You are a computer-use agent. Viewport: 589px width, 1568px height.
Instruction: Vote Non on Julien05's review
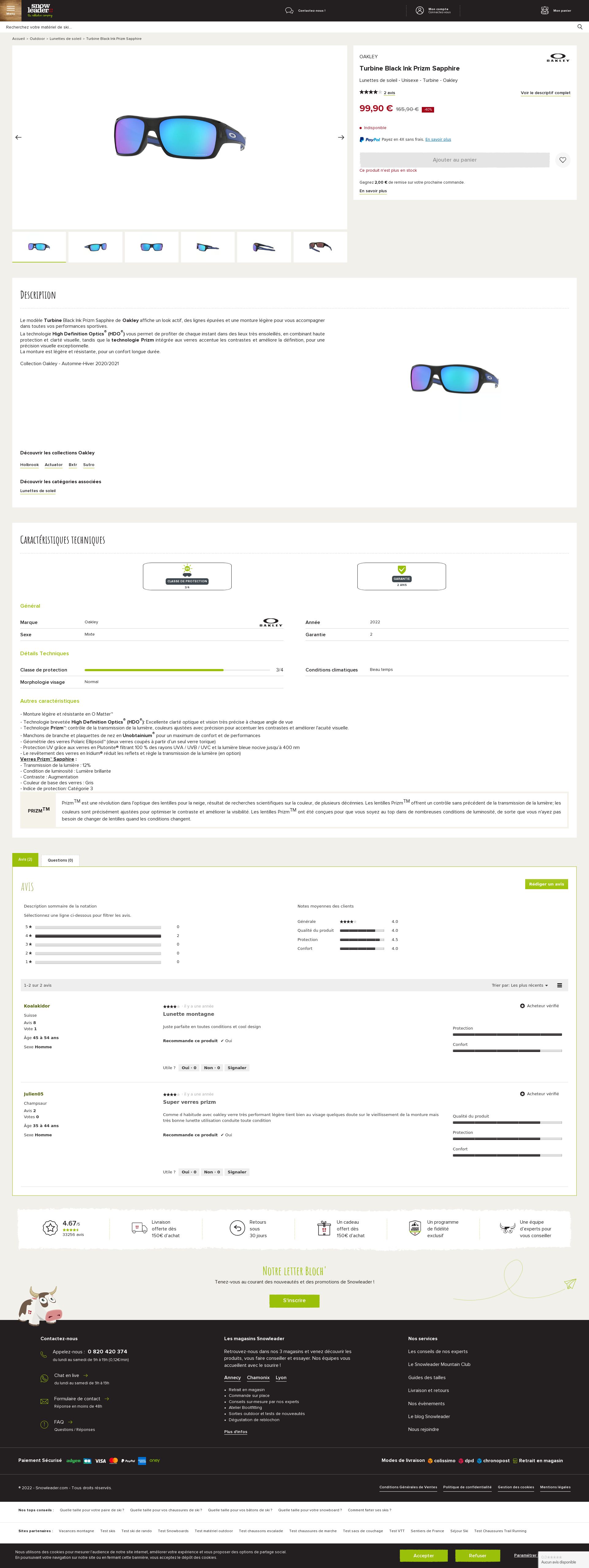212,1172
